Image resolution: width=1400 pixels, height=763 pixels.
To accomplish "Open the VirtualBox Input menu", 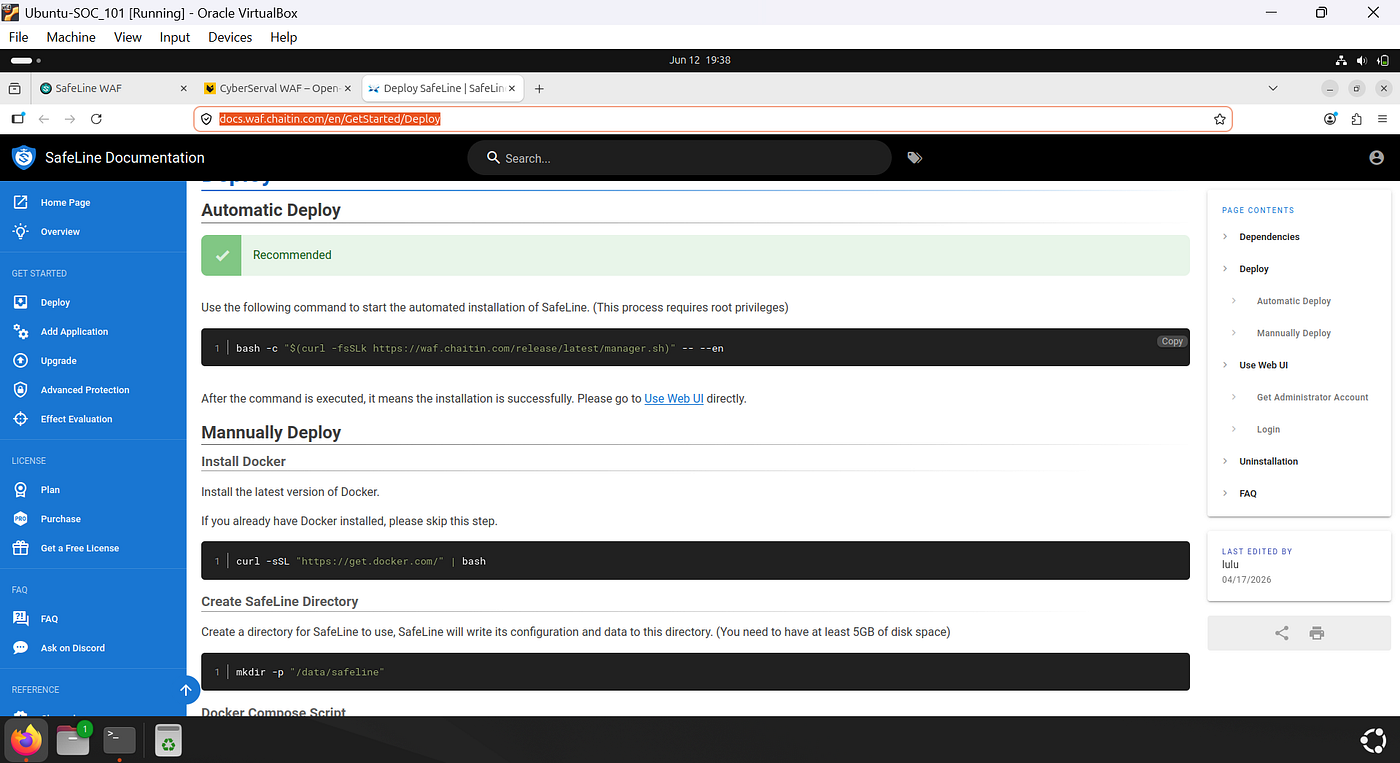I will (x=175, y=37).
